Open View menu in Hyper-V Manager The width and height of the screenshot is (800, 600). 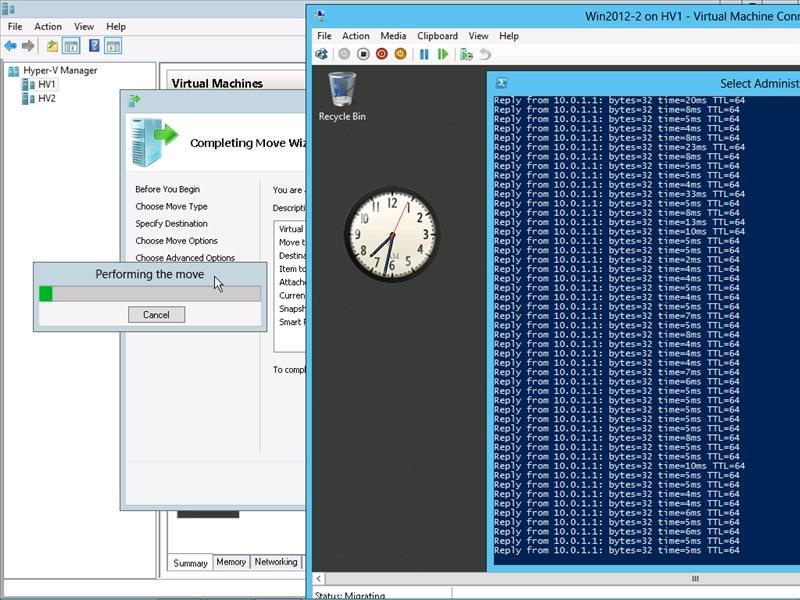84,27
